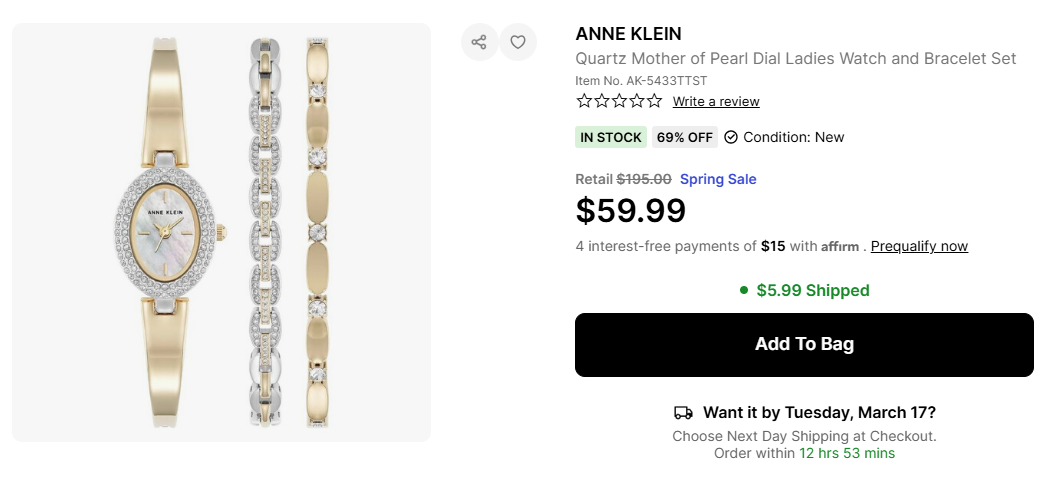Click the $5.99 Shipped text
The height and width of the screenshot is (479, 1044).
pos(812,290)
